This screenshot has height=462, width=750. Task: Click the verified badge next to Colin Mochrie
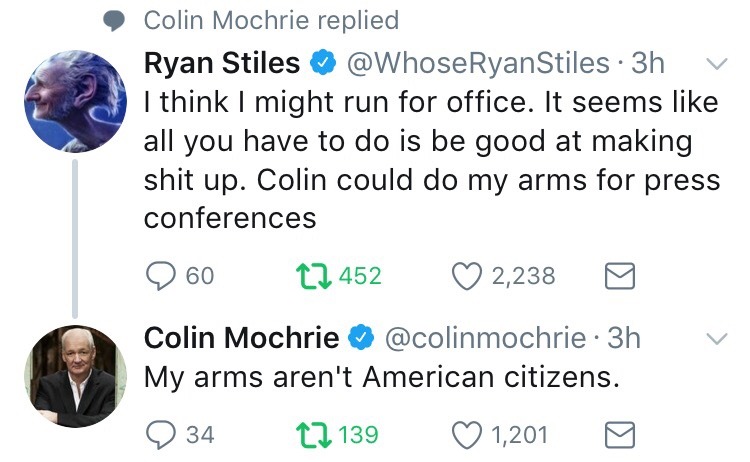click(x=361, y=340)
